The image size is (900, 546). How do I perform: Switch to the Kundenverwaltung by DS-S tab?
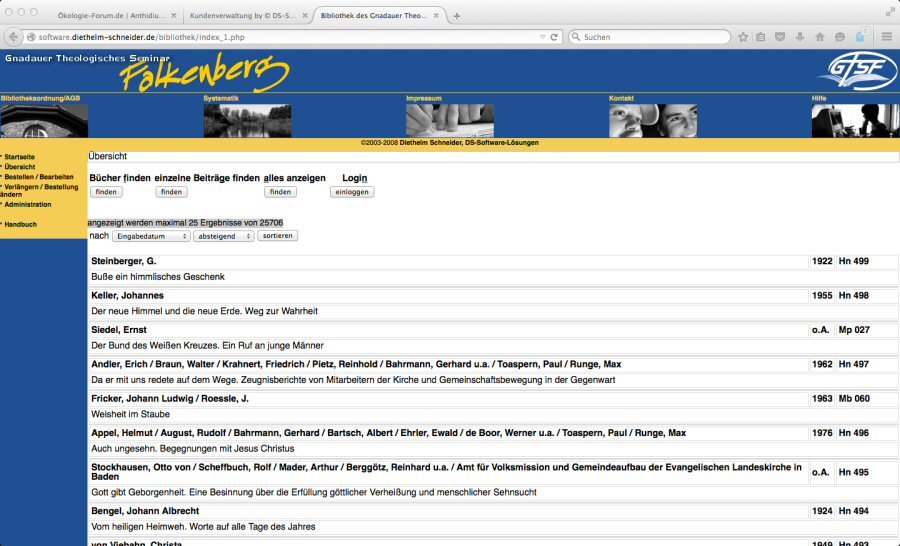tap(243, 16)
